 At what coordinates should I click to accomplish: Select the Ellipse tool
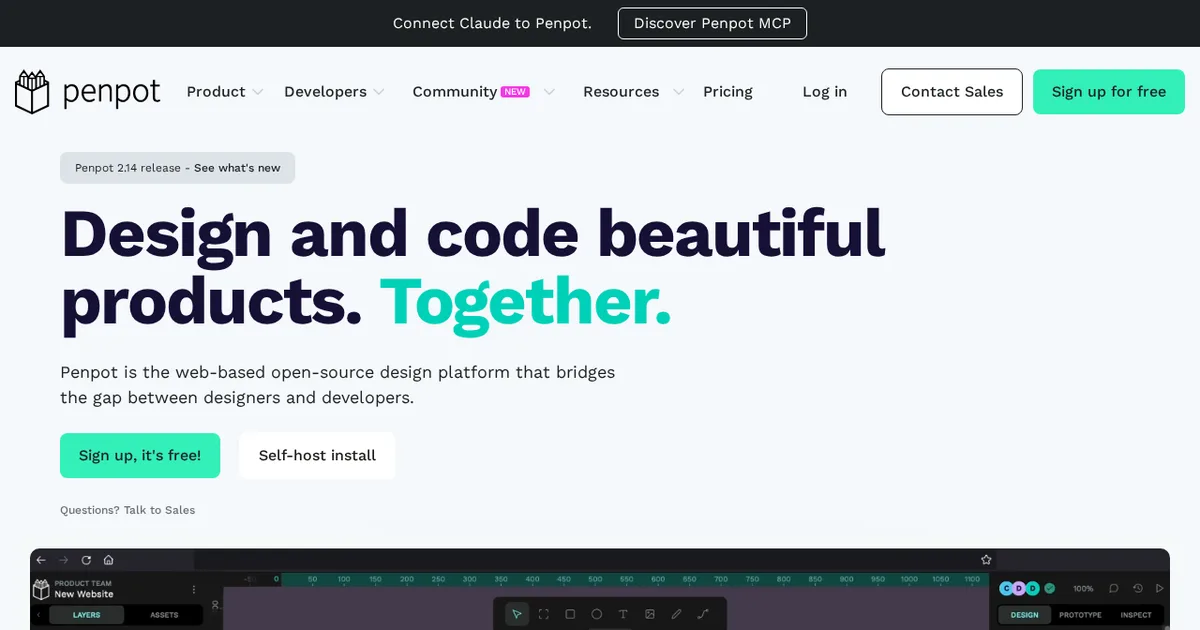597,614
